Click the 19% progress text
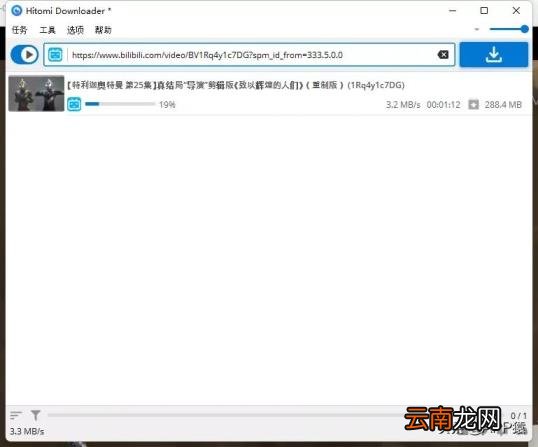The width and height of the screenshot is (538, 447). (167, 105)
